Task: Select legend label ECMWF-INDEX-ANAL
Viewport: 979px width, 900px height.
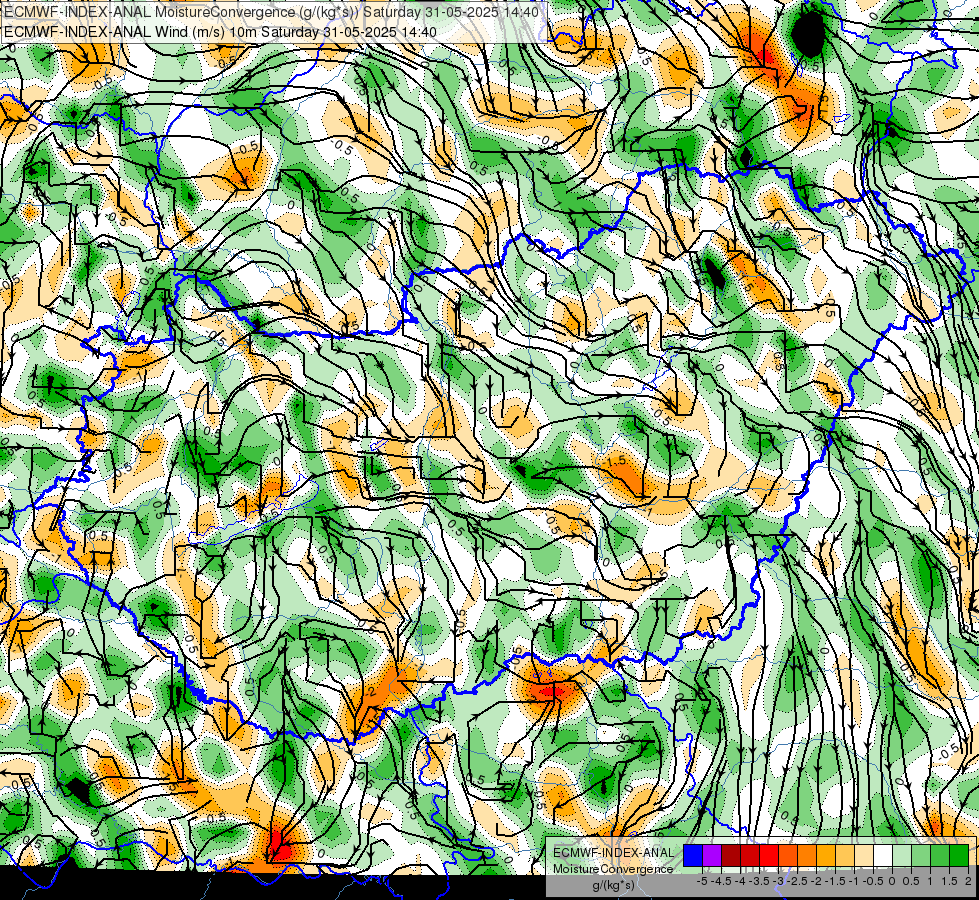Action: (x=613, y=853)
